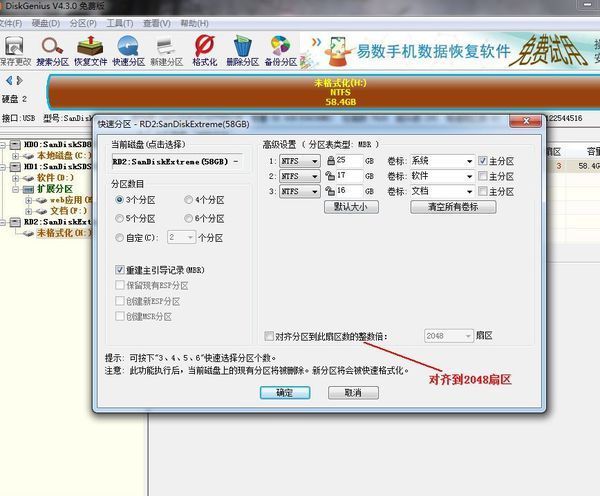Image resolution: width=600 pixels, height=496 pixels.
Task: Open file system dropdown for partition 2
Action: (x=300, y=176)
